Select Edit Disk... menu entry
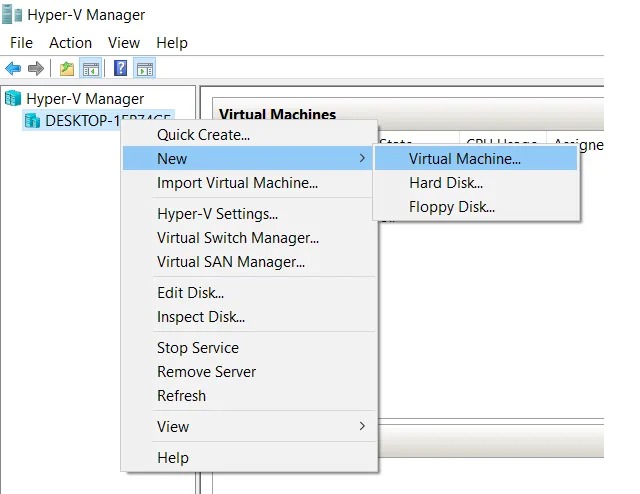The image size is (640, 494). 247,293
